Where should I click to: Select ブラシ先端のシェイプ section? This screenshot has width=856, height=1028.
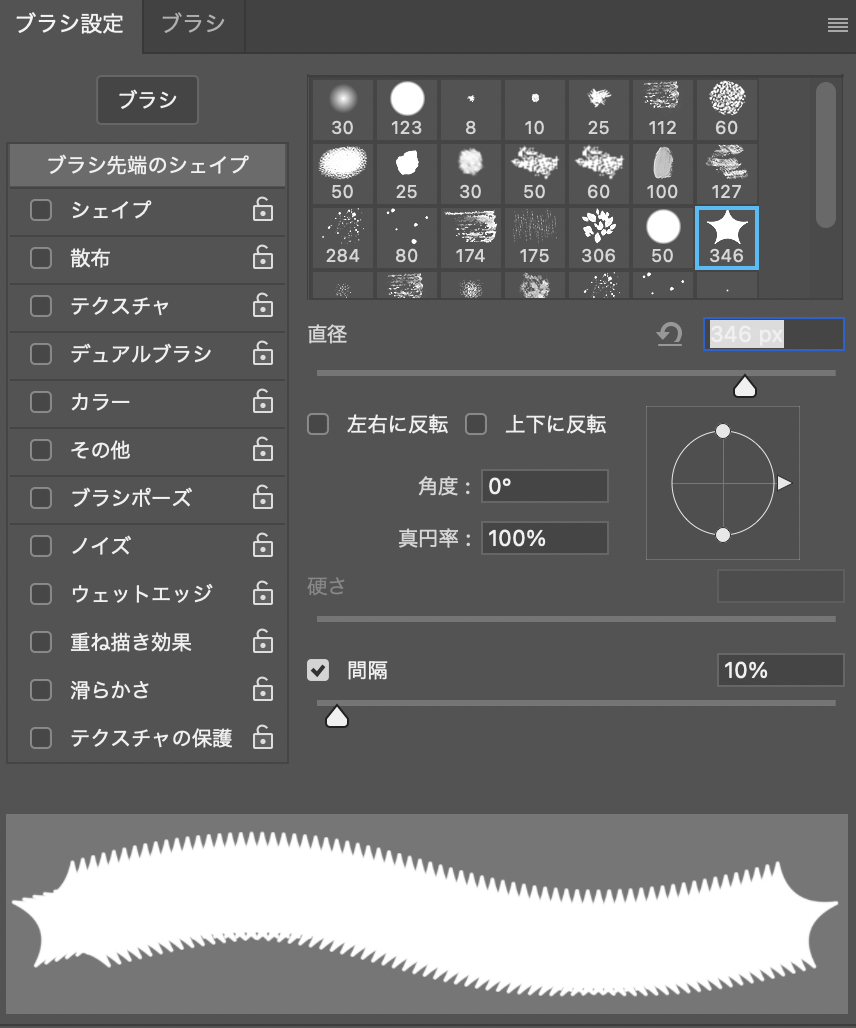pos(148,165)
